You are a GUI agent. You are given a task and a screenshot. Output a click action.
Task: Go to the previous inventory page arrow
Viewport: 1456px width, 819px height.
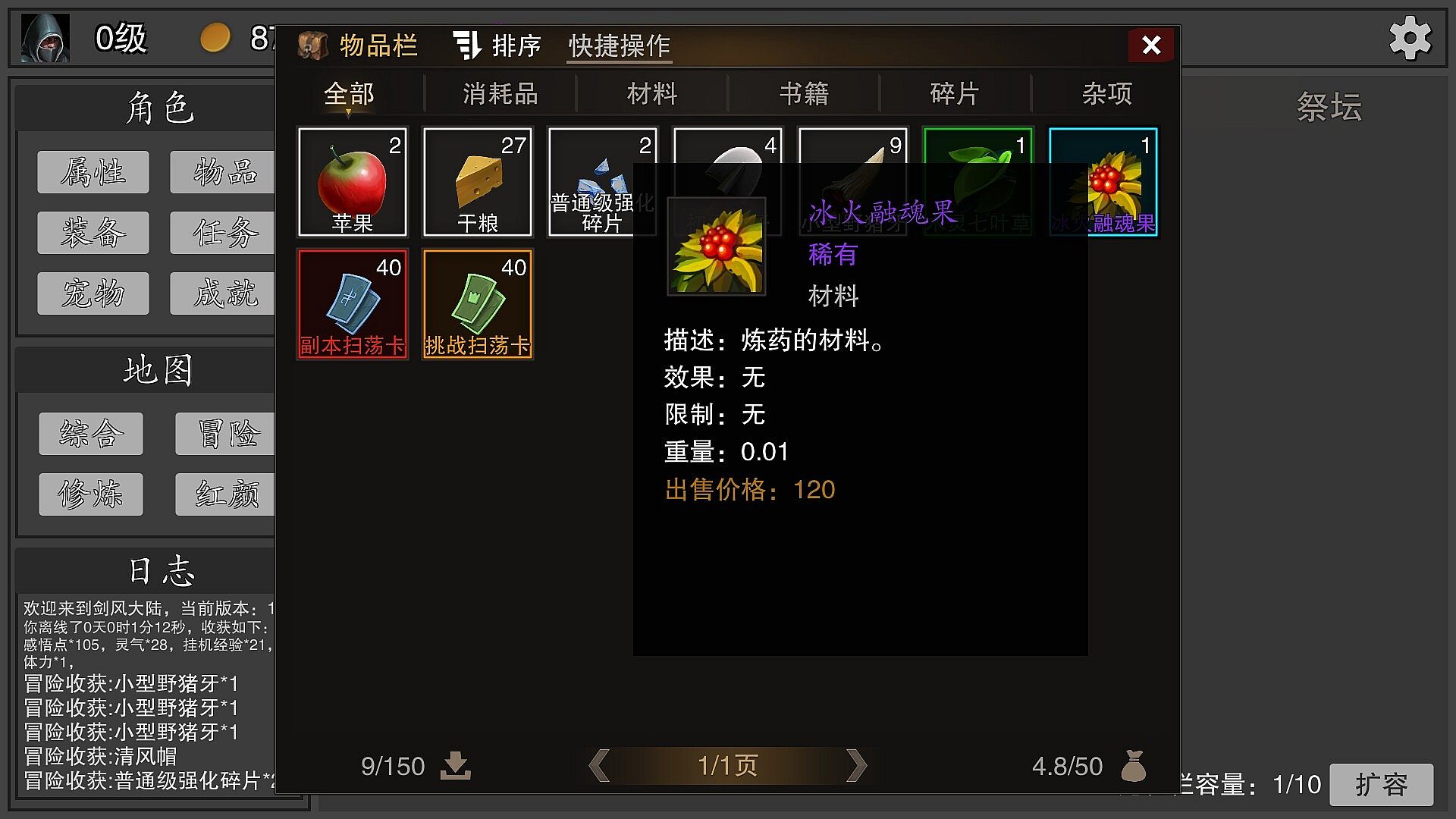pyautogui.click(x=599, y=765)
